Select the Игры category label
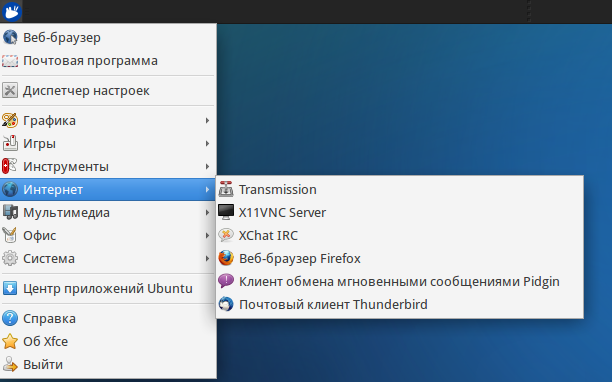Screen dimensions: 612x382 point(39,144)
